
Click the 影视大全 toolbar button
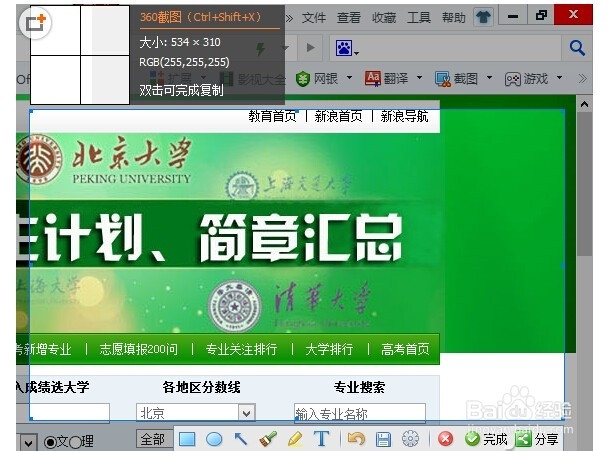click(254, 79)
